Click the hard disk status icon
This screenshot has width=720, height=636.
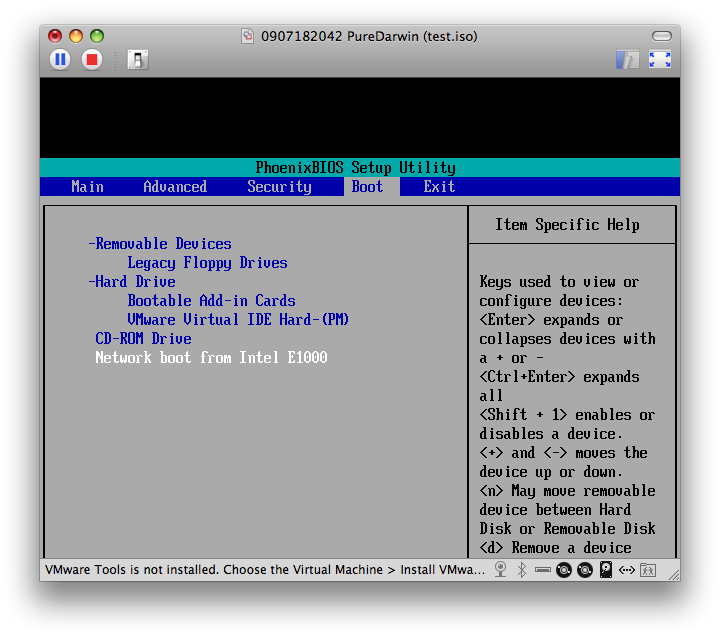pos(606,570)
